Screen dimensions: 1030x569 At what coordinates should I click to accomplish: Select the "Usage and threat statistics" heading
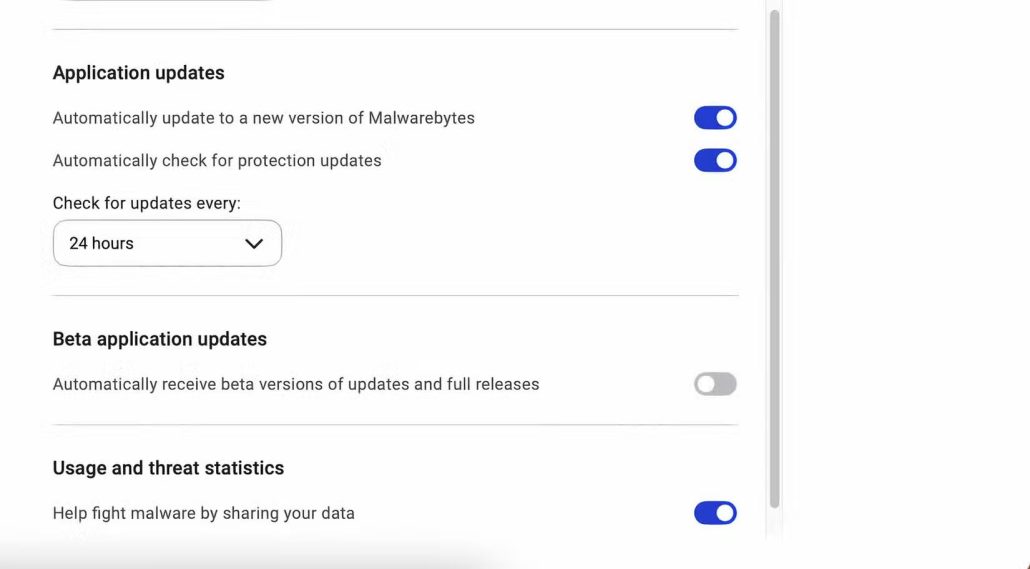(x=168, y=468)
